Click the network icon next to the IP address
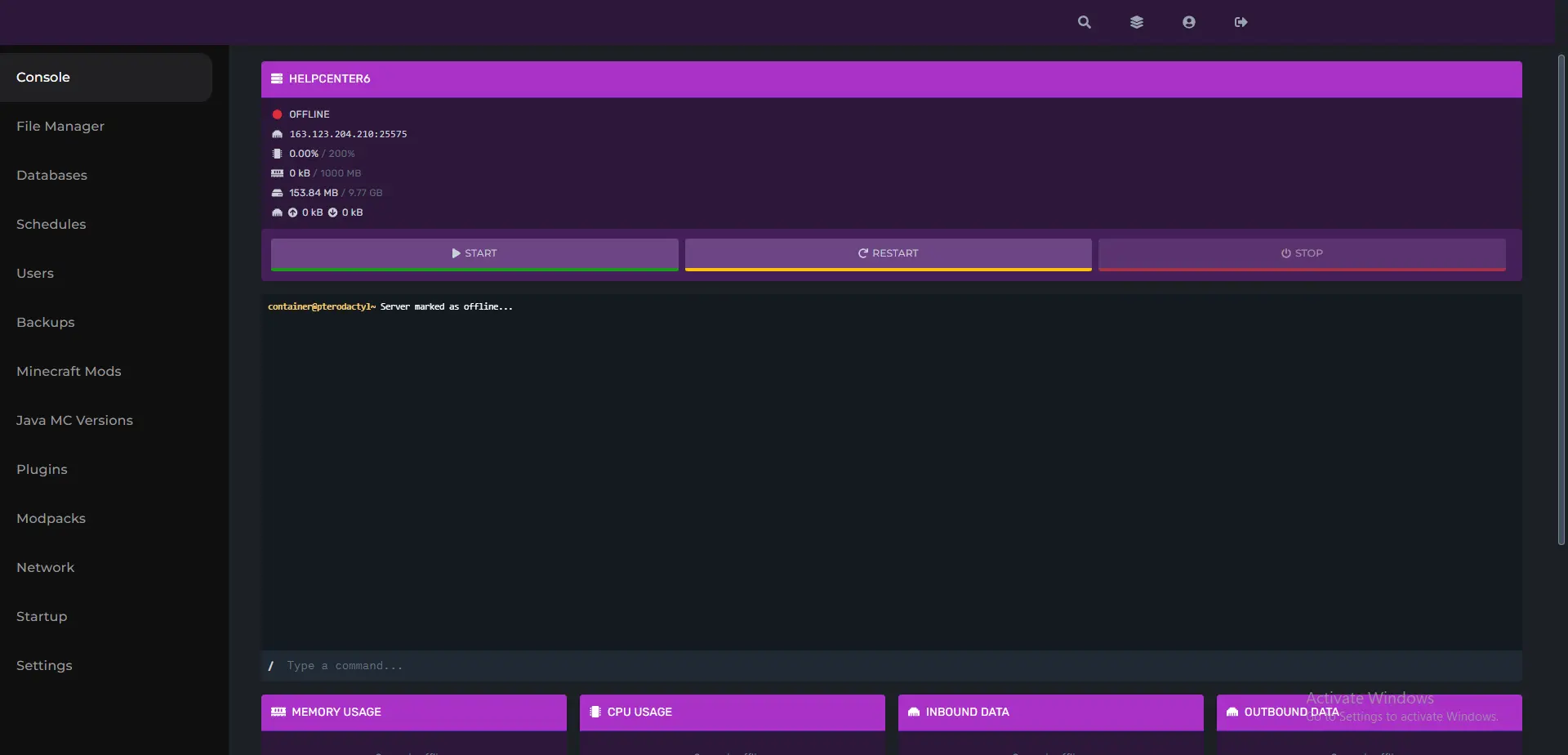Image resolution: width=1568 pixels, height=755 pixels. pos(277,133)
